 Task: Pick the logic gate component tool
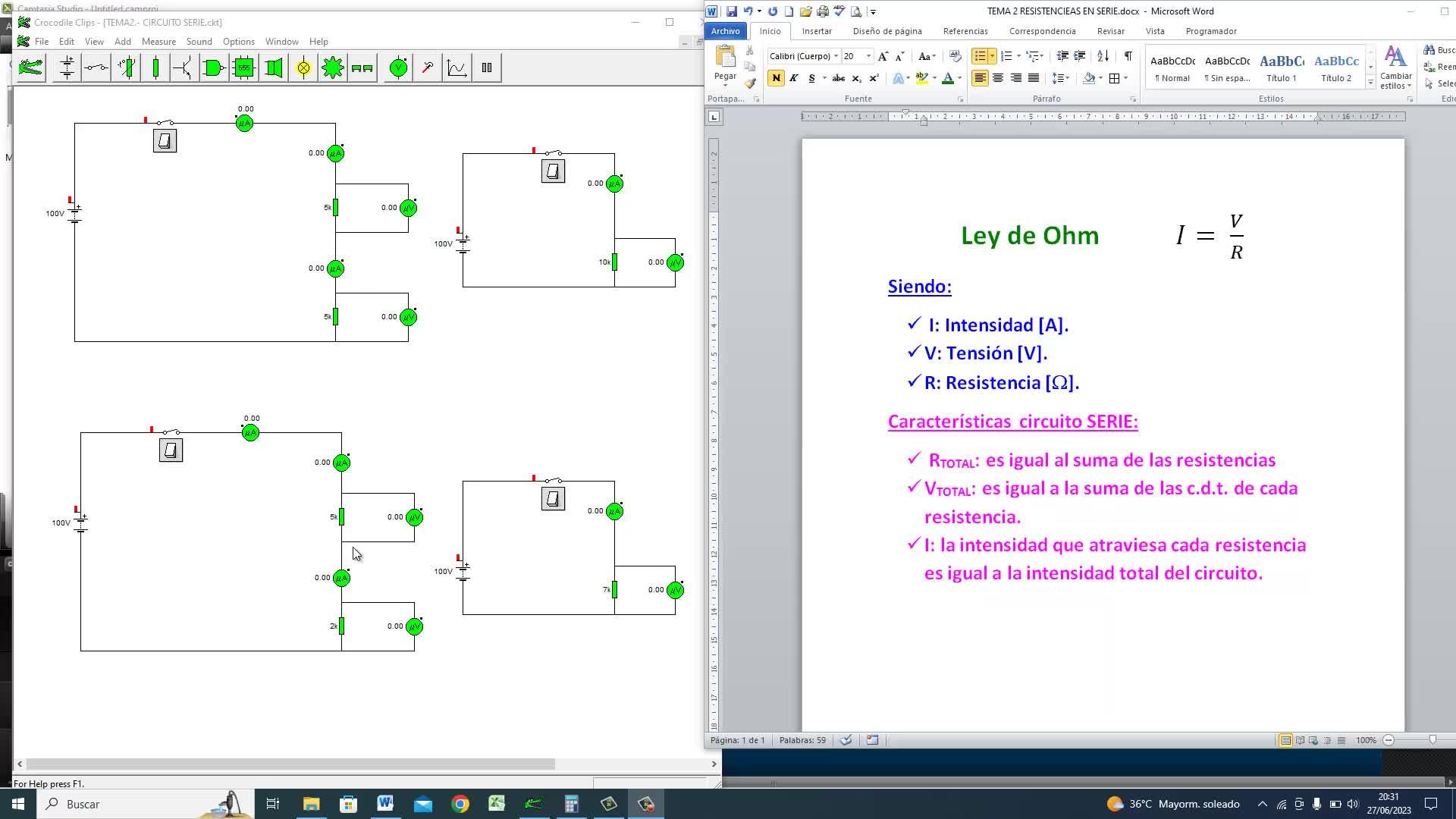213,68
